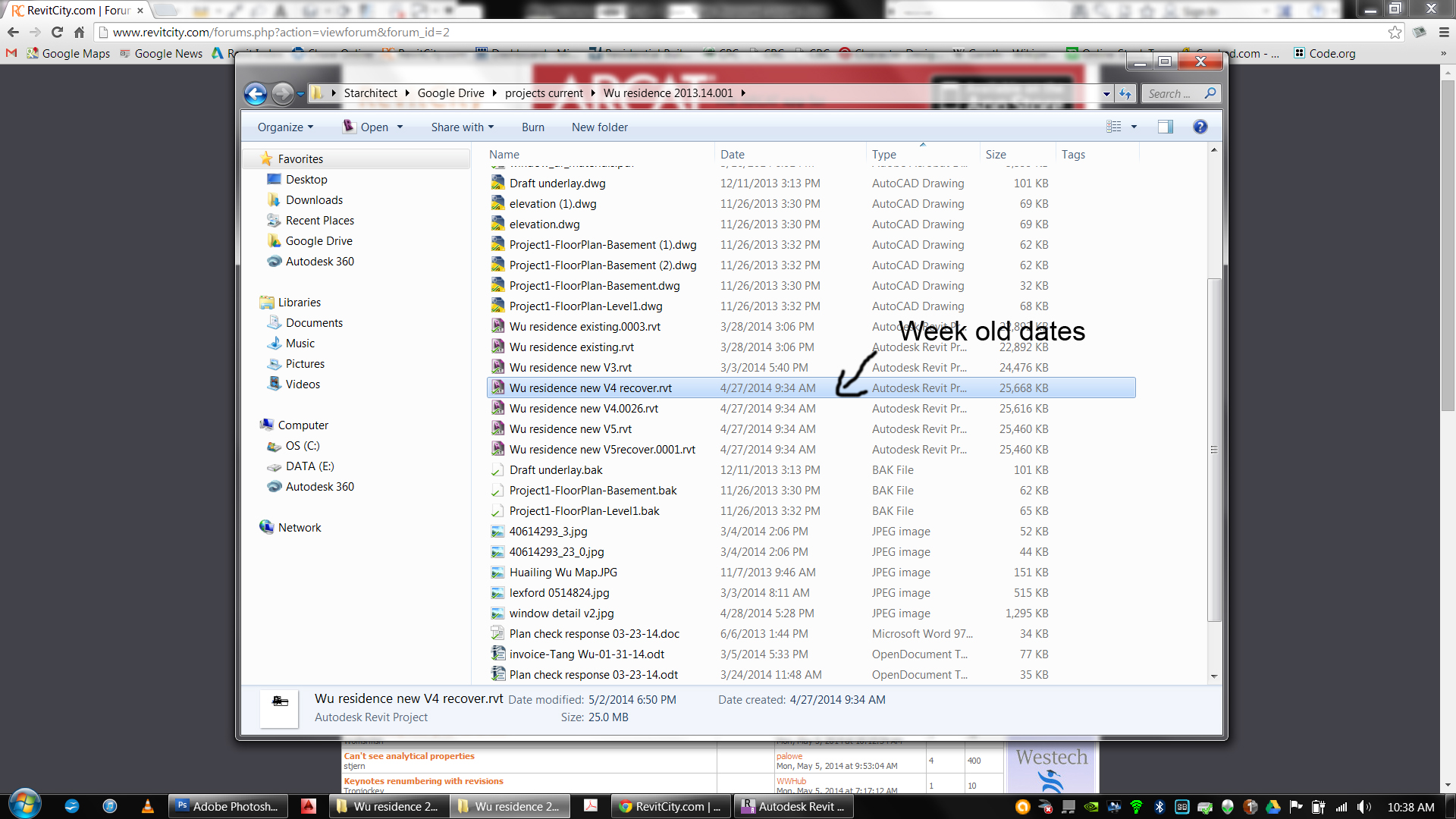Image resolution: width=1456 pixels, height=819 pixels.
Task: Click the Chrome home icon
Action: tap(79, 32)
